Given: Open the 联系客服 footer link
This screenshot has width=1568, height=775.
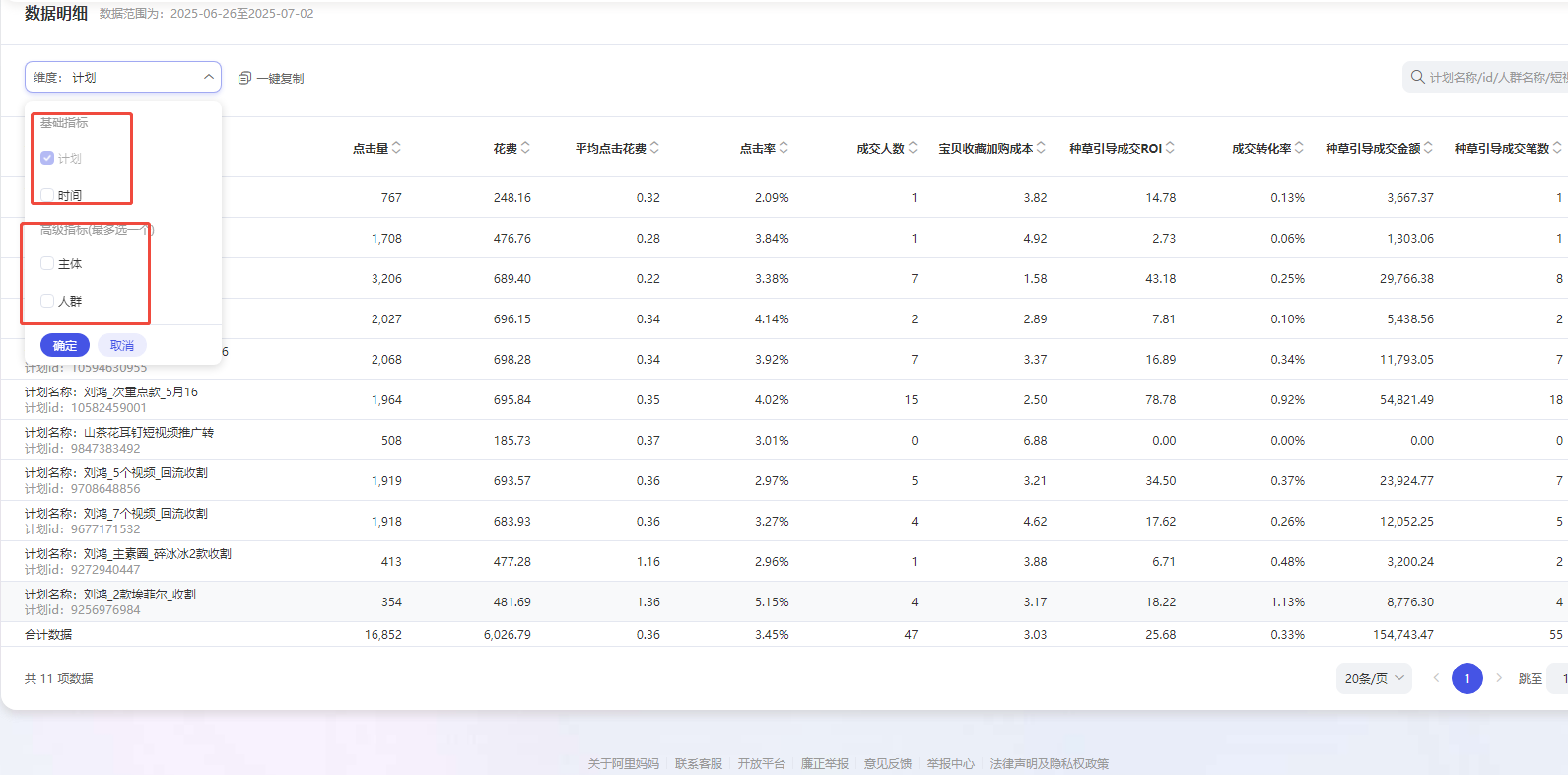Looking at the screenshot, I should tap(698, 763).
